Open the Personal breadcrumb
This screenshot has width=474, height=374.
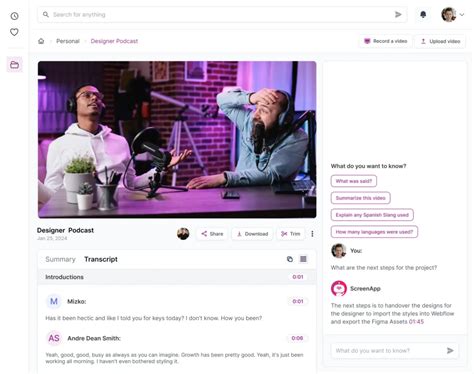pyautogui.click(x=68, y=41)
